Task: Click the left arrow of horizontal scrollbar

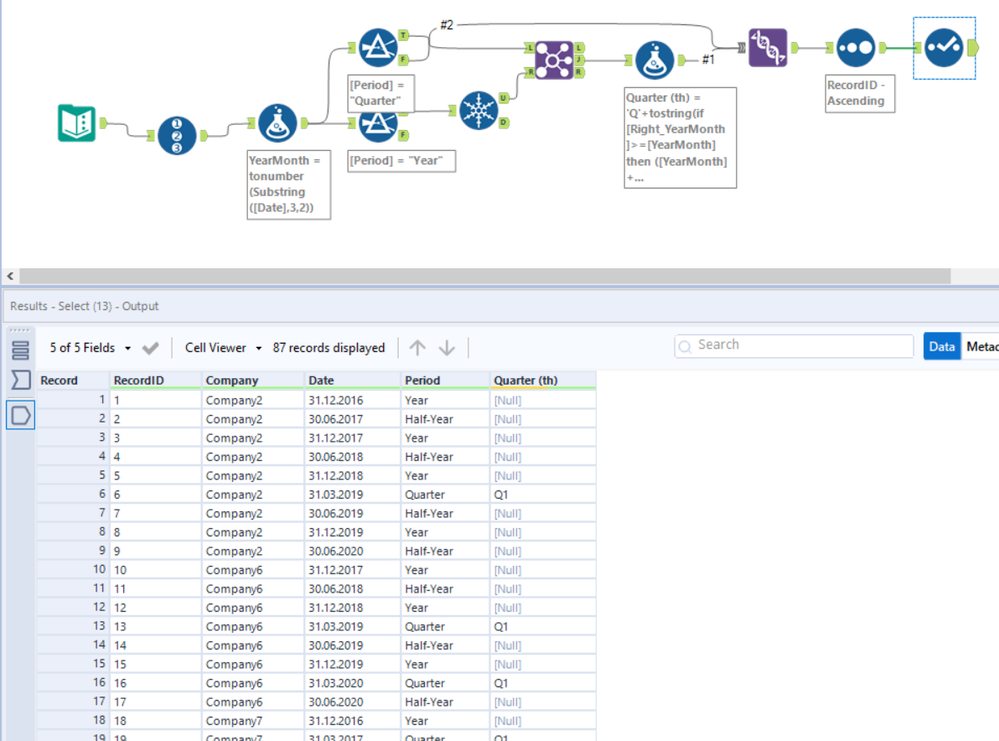Action: pyautogui.click(x=10, y=276)
